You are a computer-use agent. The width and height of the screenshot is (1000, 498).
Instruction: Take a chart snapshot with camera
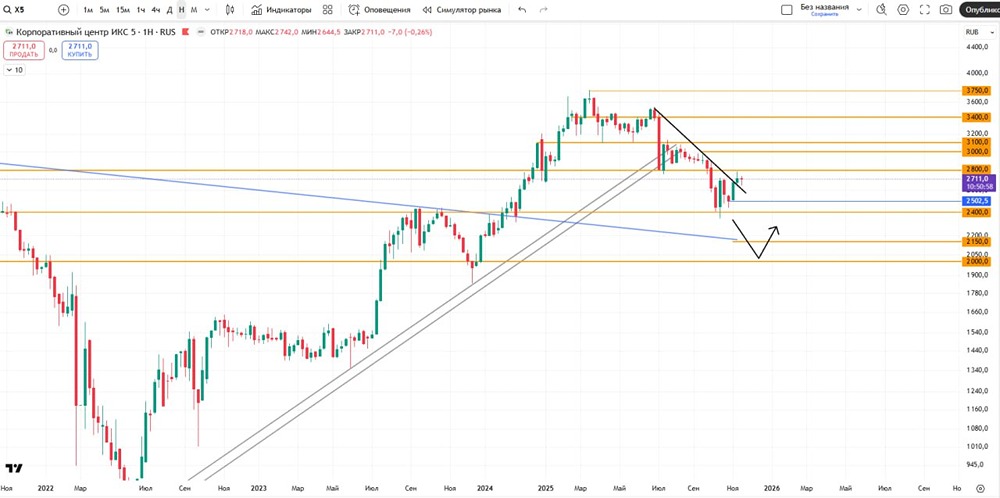click(x=946, y=10)
